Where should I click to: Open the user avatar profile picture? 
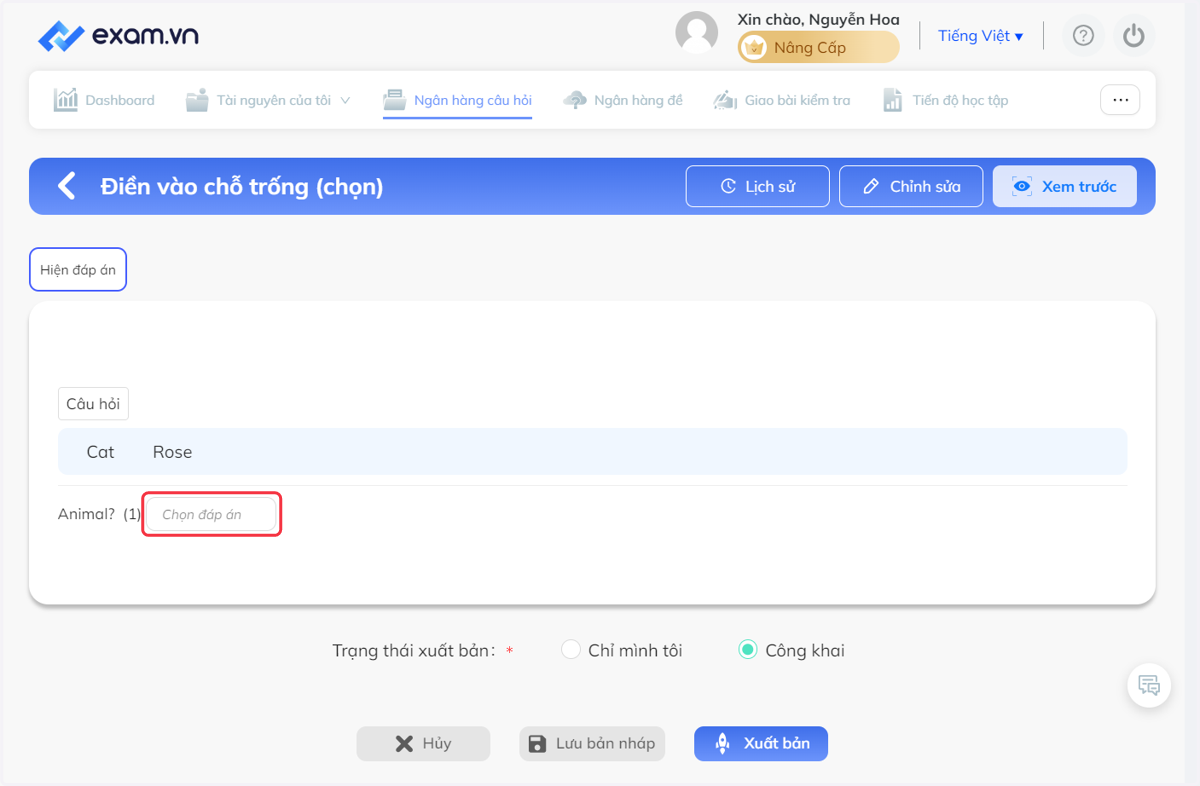pyautogui.click(x=697, y=33)
